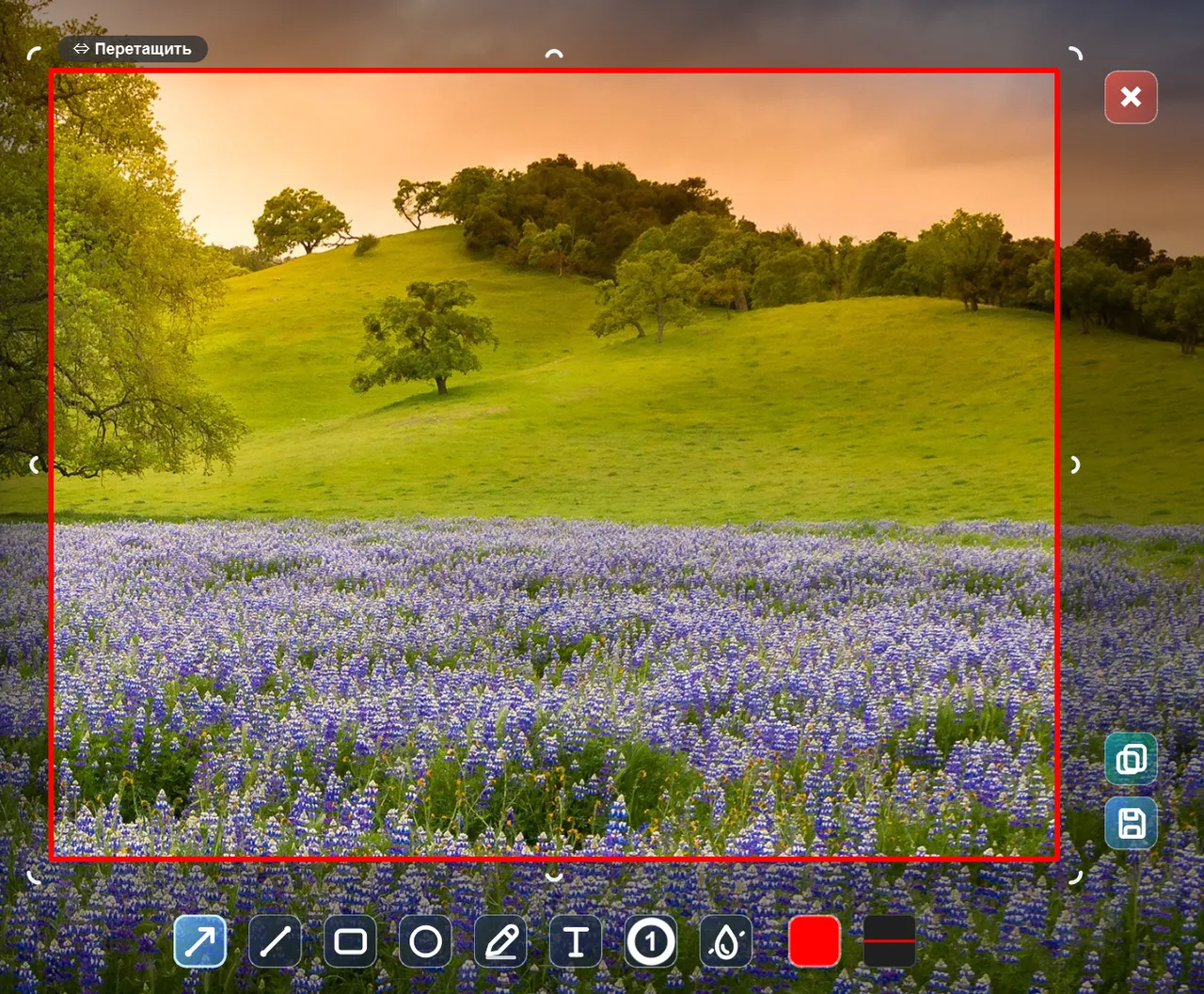Click the right-middle edge selection handle
Screen dimensions: 1204x994
click(x=1075, y=465)
